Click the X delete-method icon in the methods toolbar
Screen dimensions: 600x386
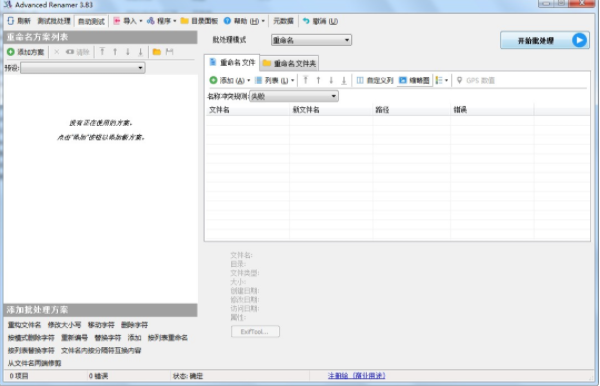pyautogui.click(x=57, y=52)
